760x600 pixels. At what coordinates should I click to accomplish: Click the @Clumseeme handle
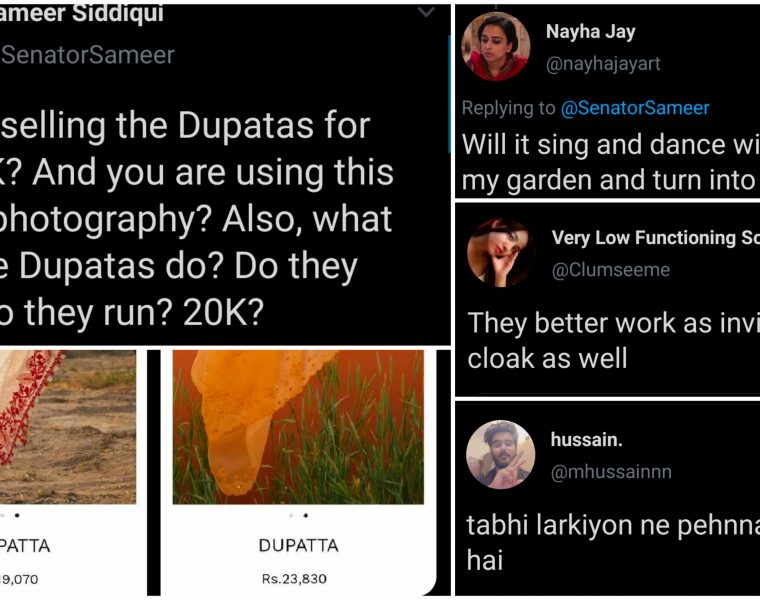[x=611, y=269]
